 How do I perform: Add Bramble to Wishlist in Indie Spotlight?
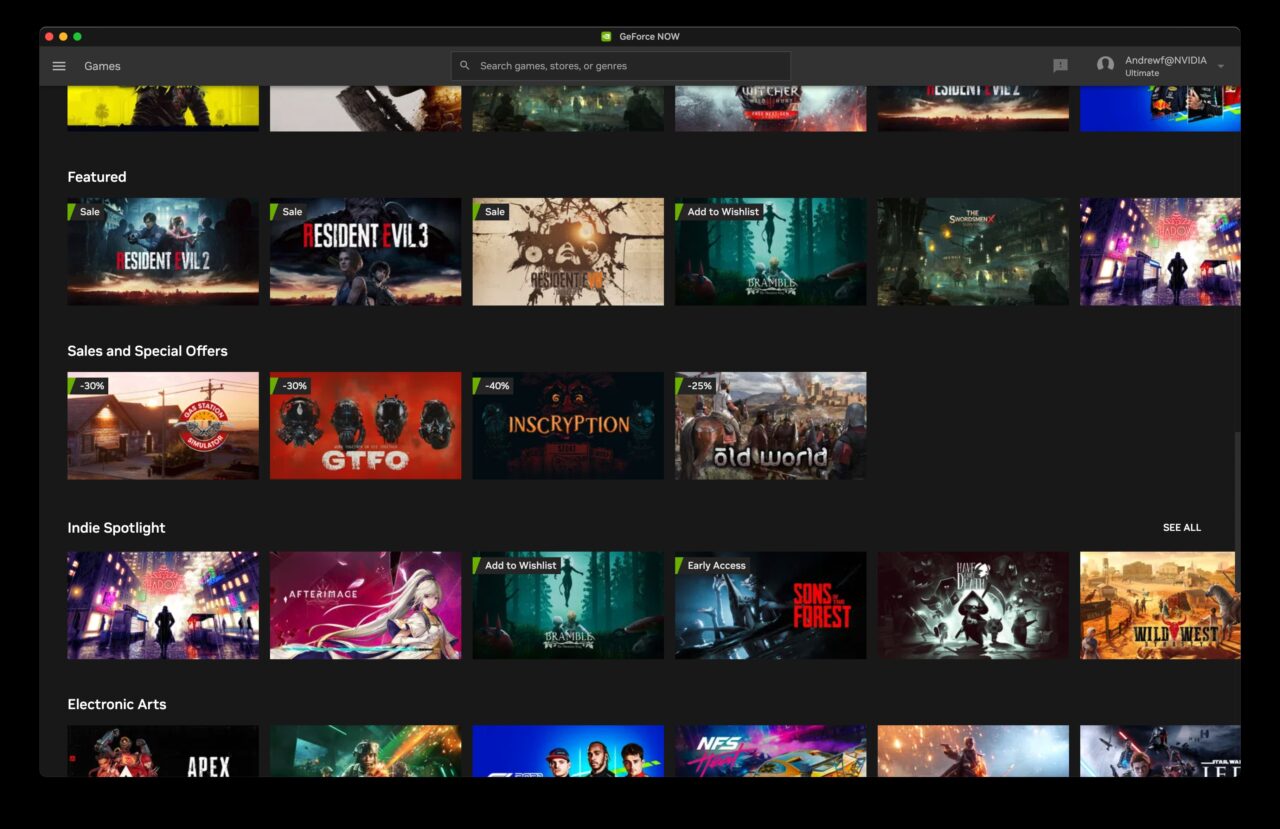(x=520, y=565)
